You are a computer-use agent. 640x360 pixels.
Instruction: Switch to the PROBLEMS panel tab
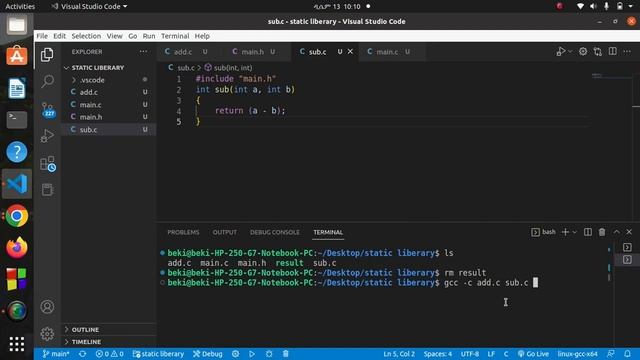tap(183, 232)
